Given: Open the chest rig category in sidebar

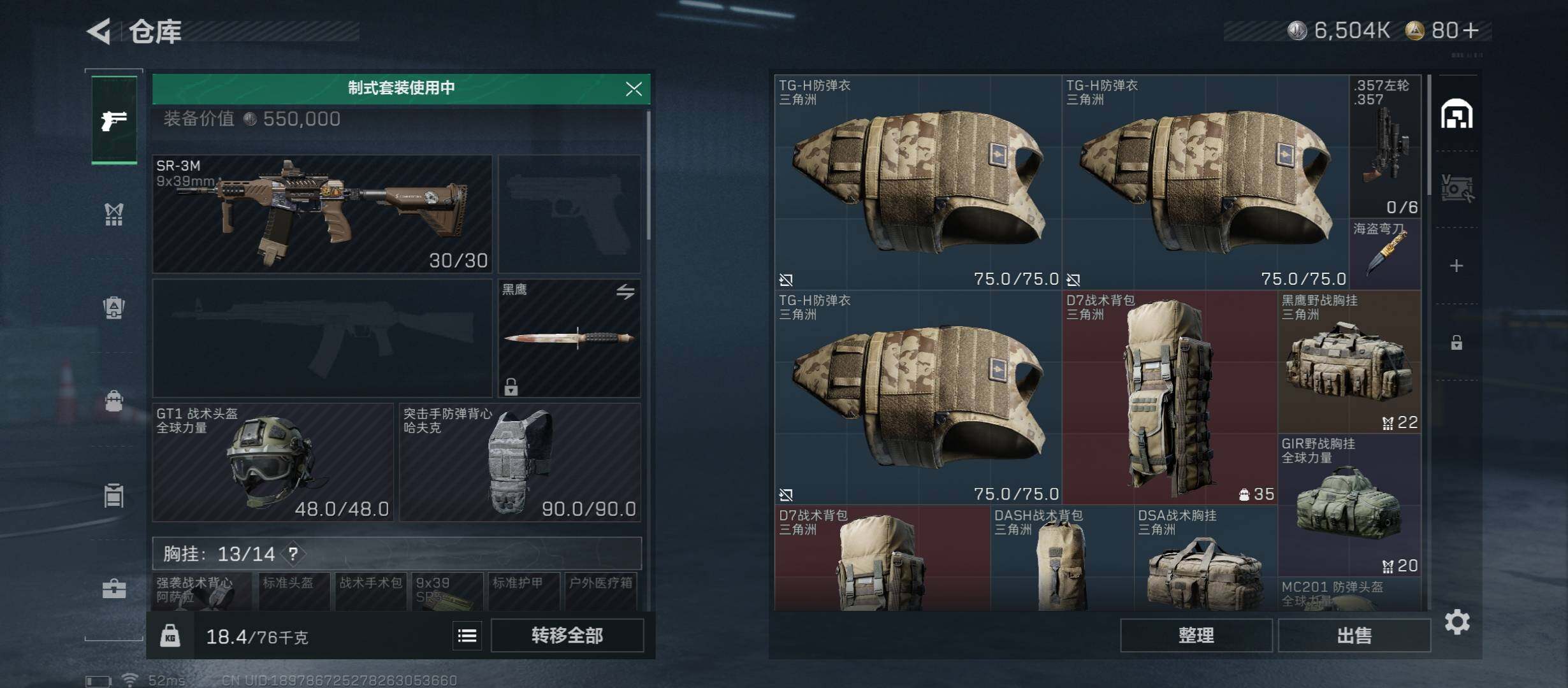Looking at the screenshot, I should 114,215.
